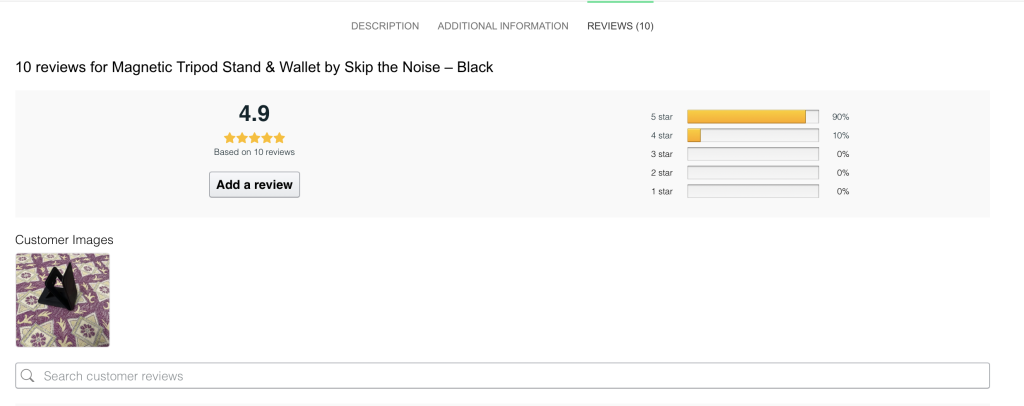Open the customer image of black tripod
Image resolution: width=1024 pixels, height=406 pixels.
(x=63, y=300)
